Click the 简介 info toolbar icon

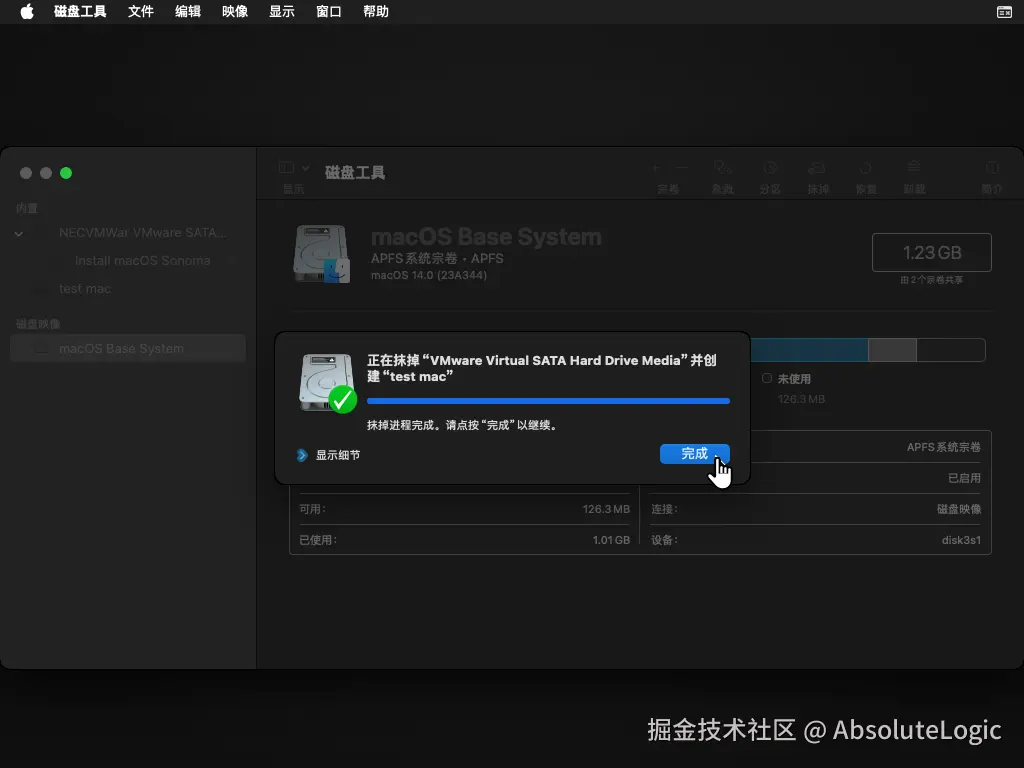point(991,168)
